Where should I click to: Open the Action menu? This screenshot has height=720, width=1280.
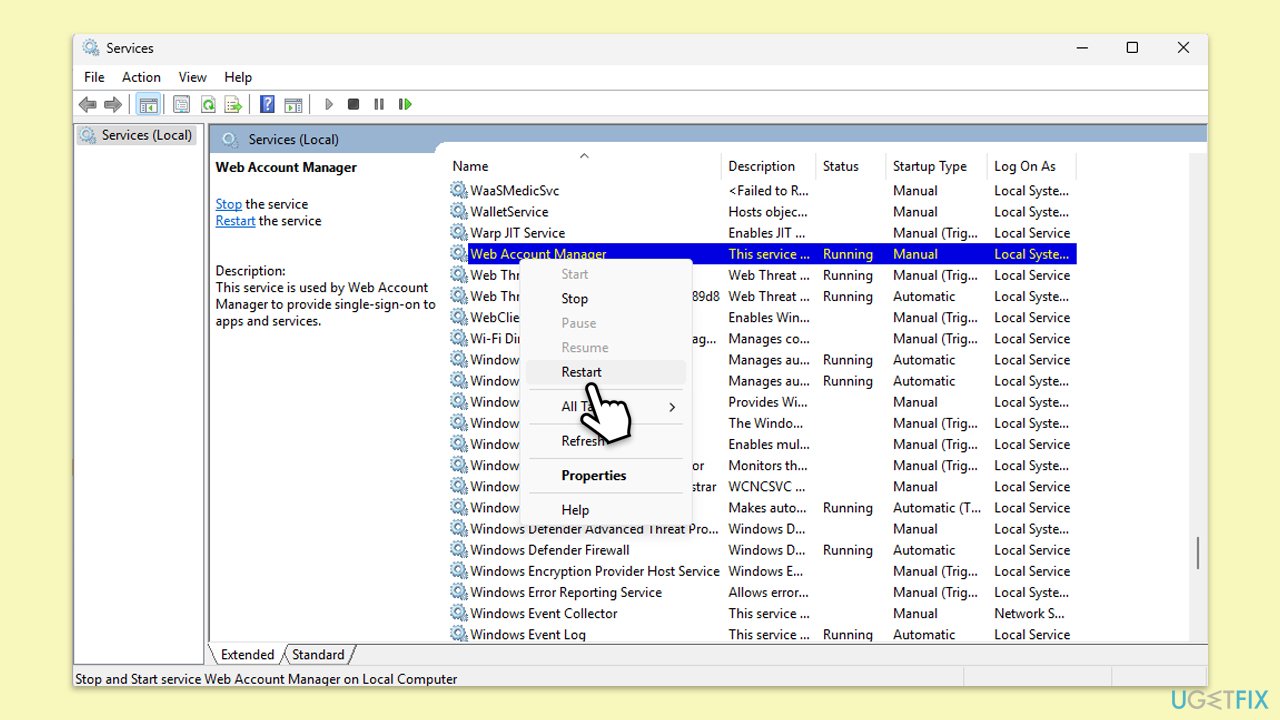click(141, 77)
